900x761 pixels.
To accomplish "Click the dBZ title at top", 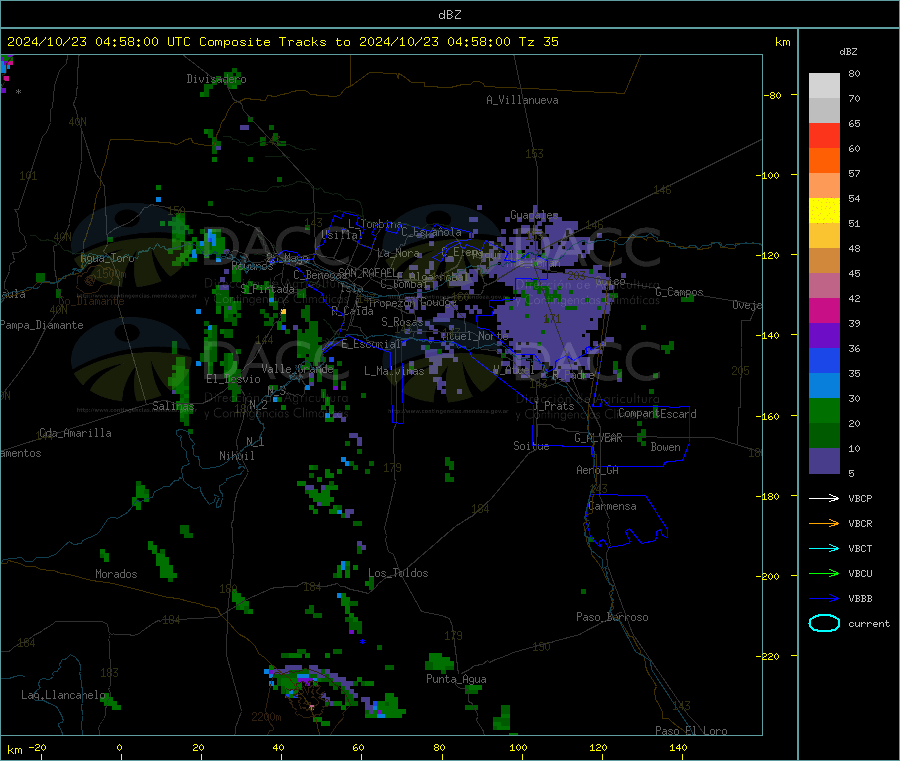I will tap(449, 15).
